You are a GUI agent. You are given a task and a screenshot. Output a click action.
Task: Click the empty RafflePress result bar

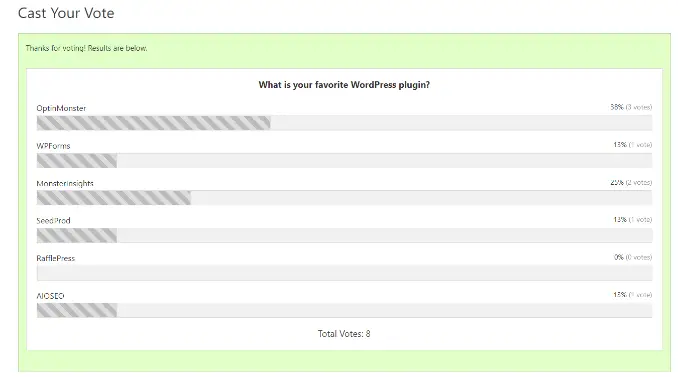click(344, 273)
